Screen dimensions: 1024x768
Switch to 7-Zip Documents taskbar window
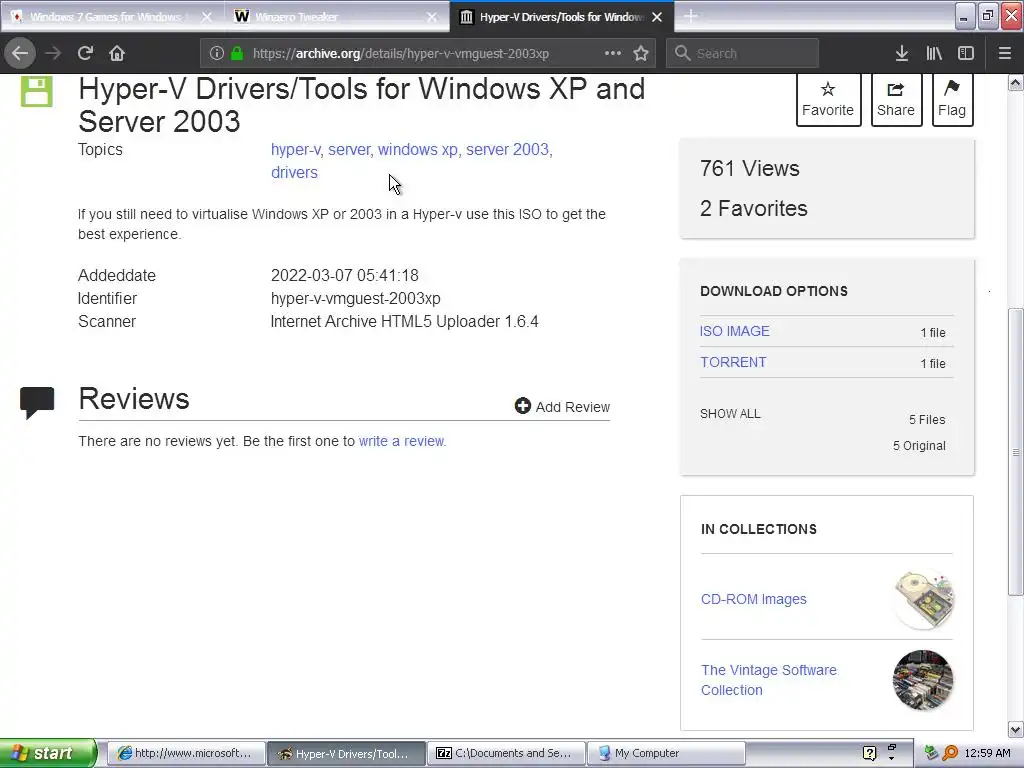click(507, 753)
